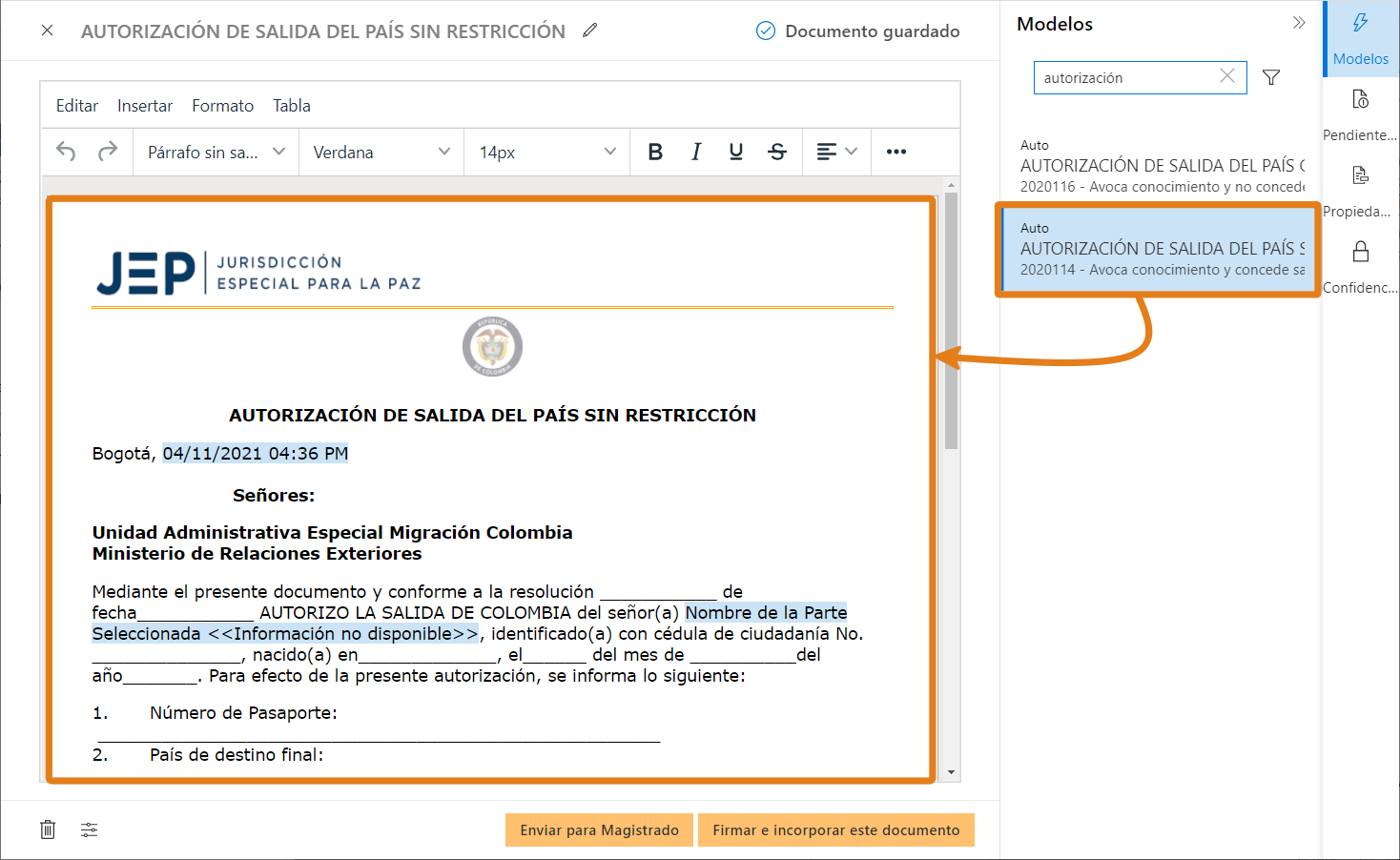This screenshot has width=1400, height=860.
Task: Open paragraph style dropdown 'Párrafo sin sa...'
Action: tap(216, 153)
